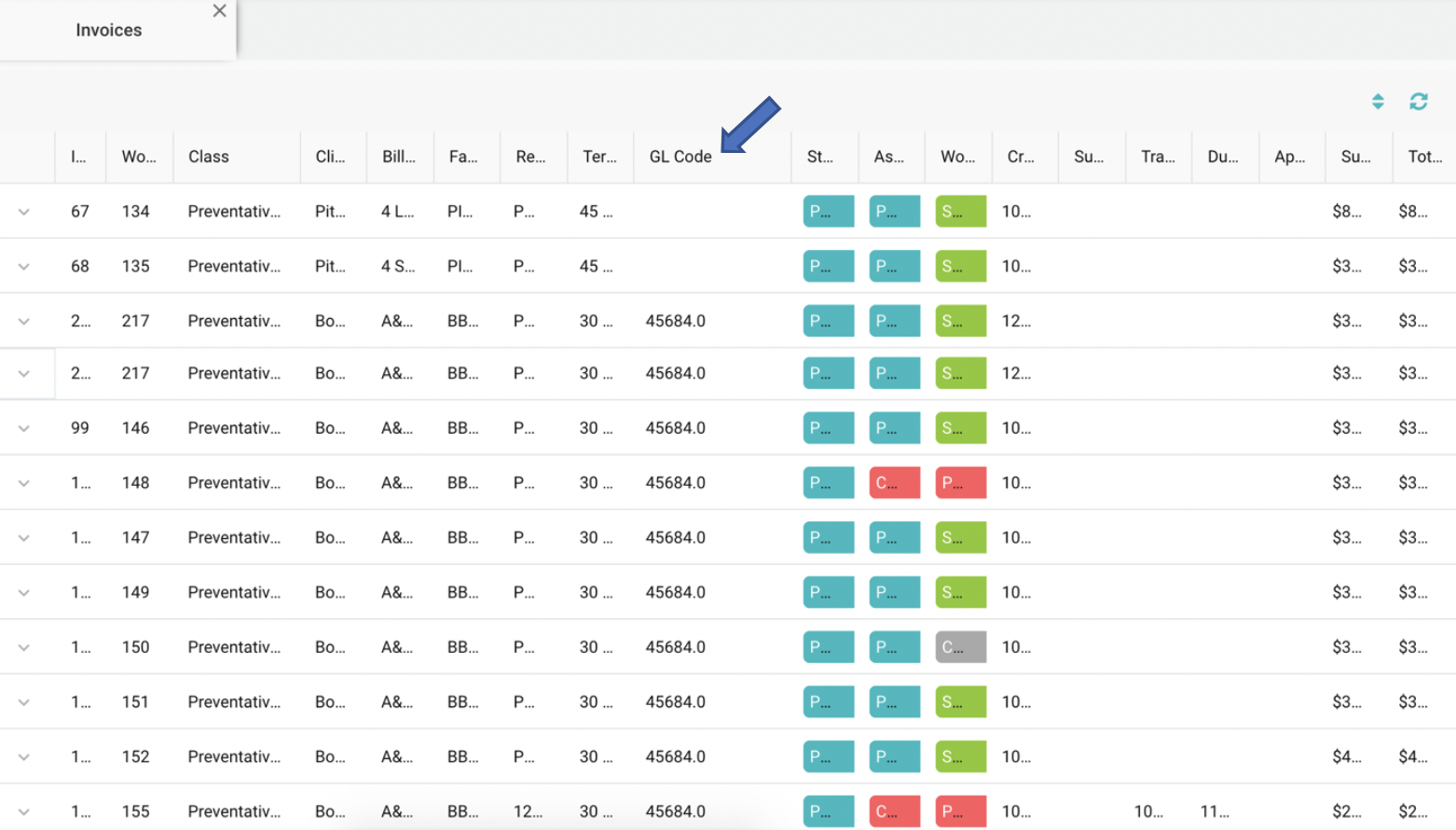1456x830 pixels.
Task: Refresh the invoices list
Action: 1418,102
